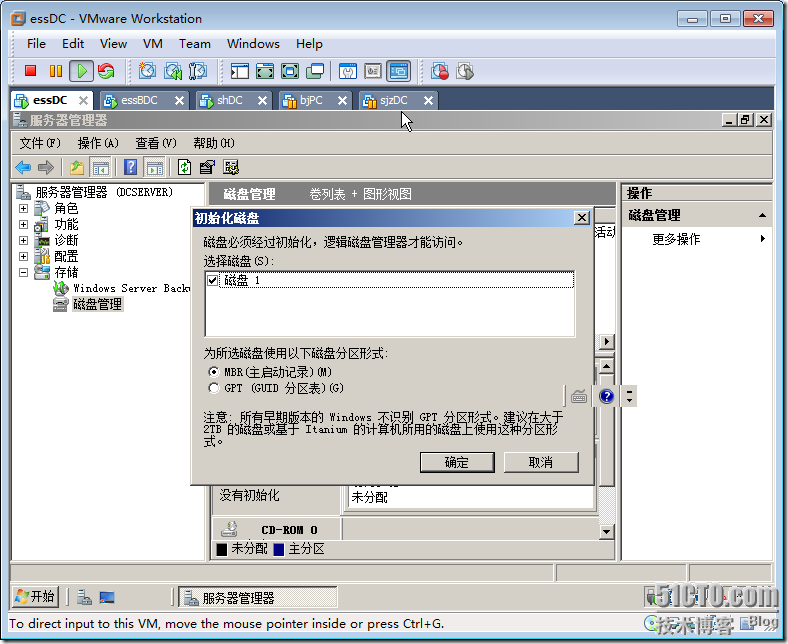Switch to the essBDC tab
788x644 pixels.
(x=139, y=101)
